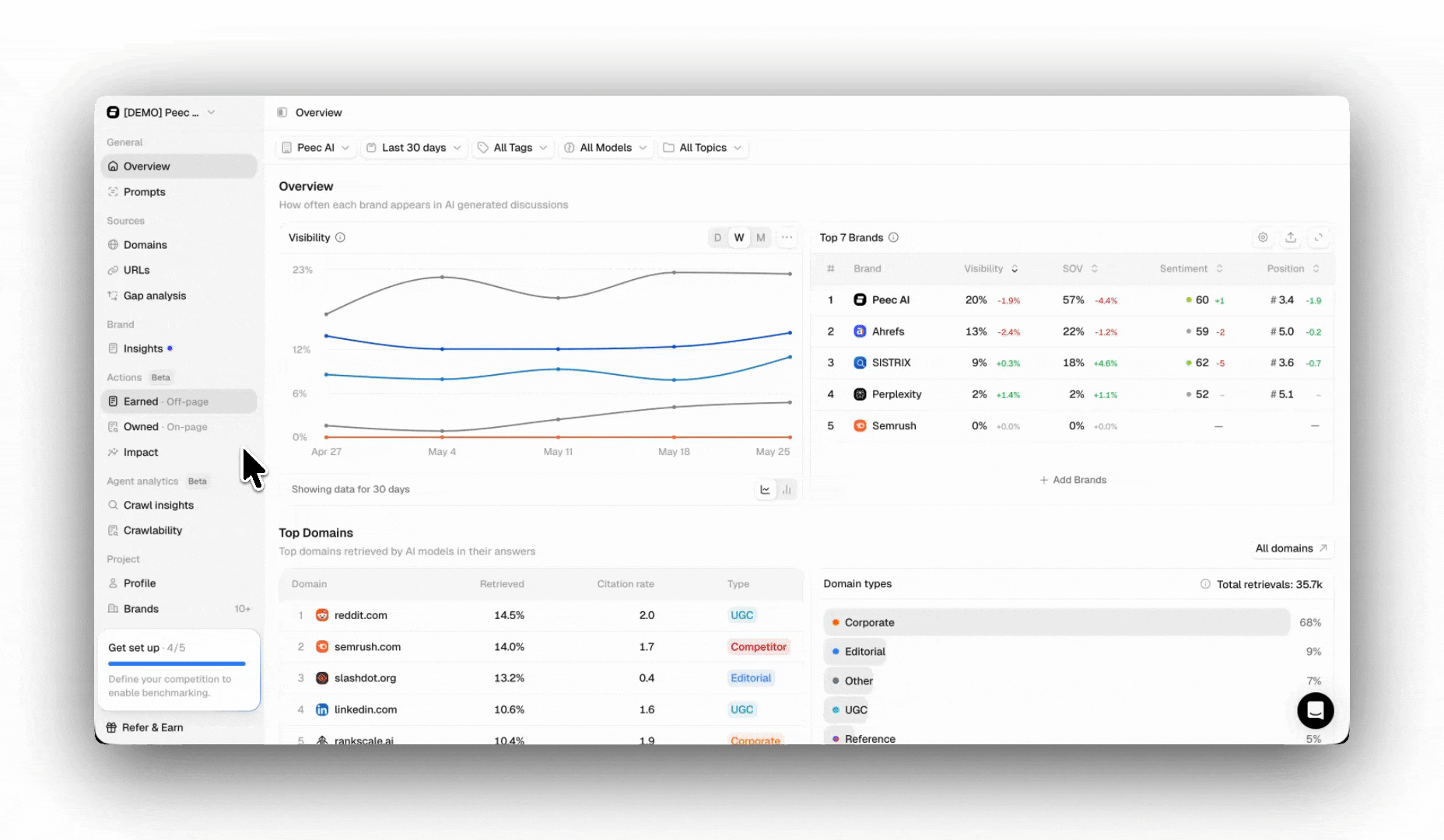The image size is (1444, 840).
Task: Open the All Tags filter dropdown
Action: tap(513, 148)
